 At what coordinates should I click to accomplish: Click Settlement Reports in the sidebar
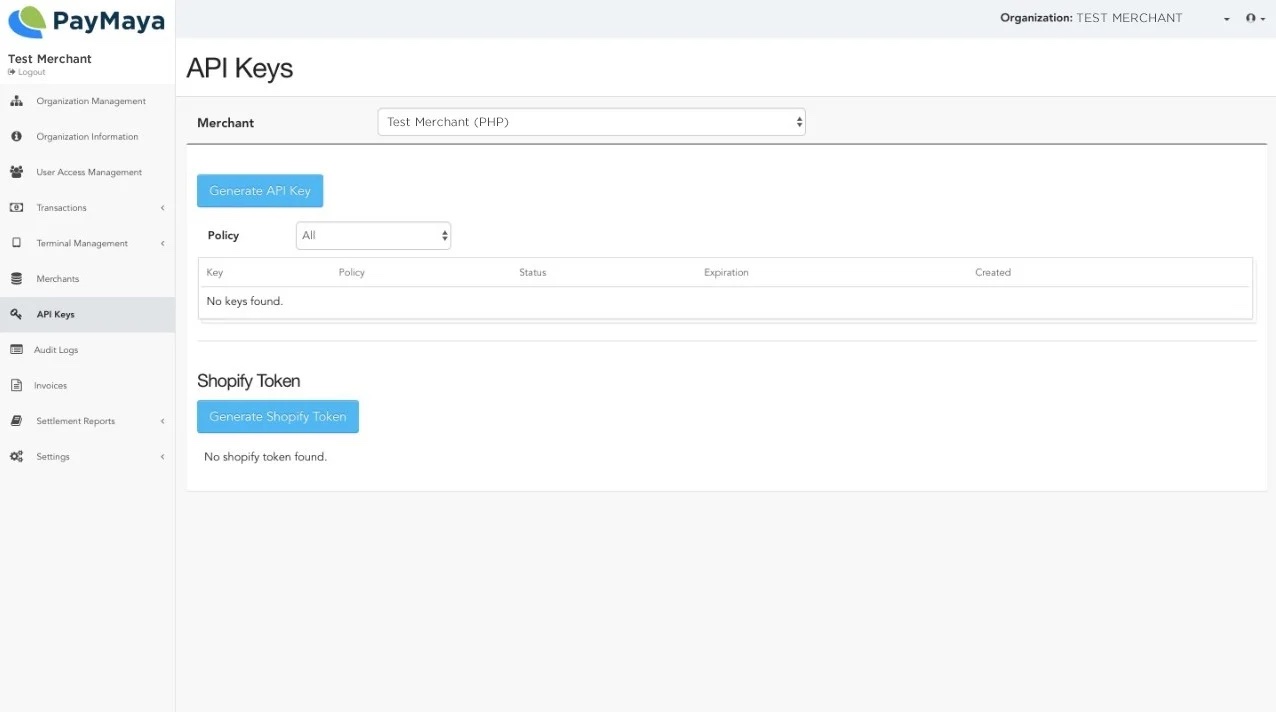click(75, 421)
